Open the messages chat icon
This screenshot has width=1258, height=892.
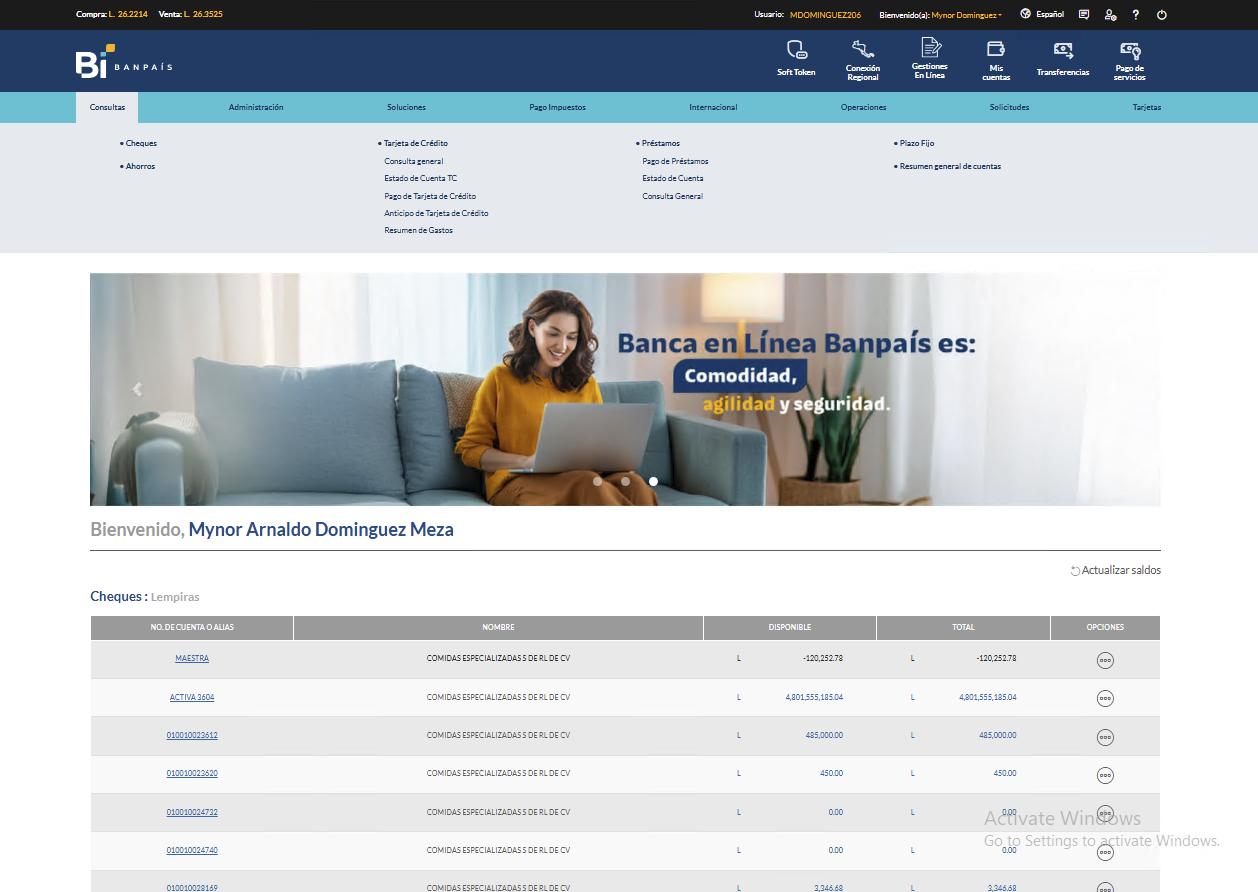coord(1084,15)
